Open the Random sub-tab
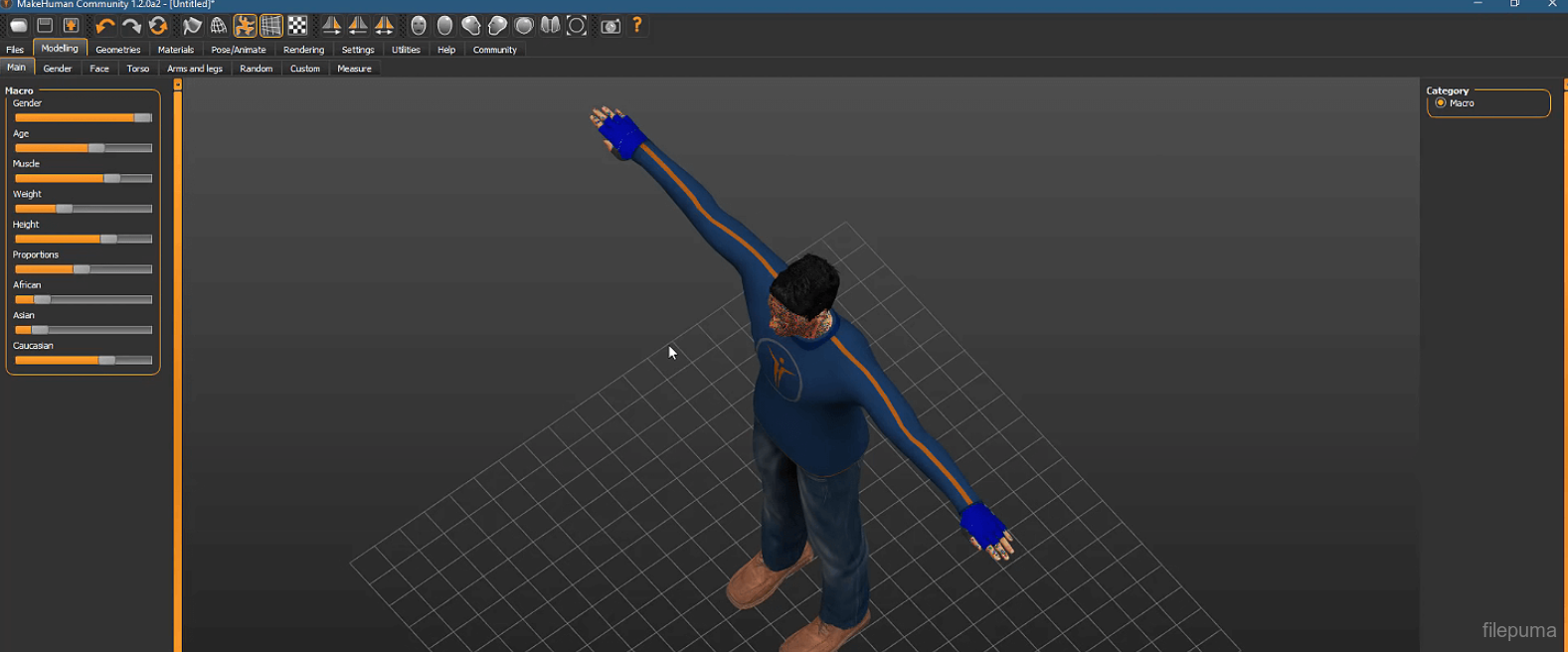The image size is (1568, 652). click(256, 69)
